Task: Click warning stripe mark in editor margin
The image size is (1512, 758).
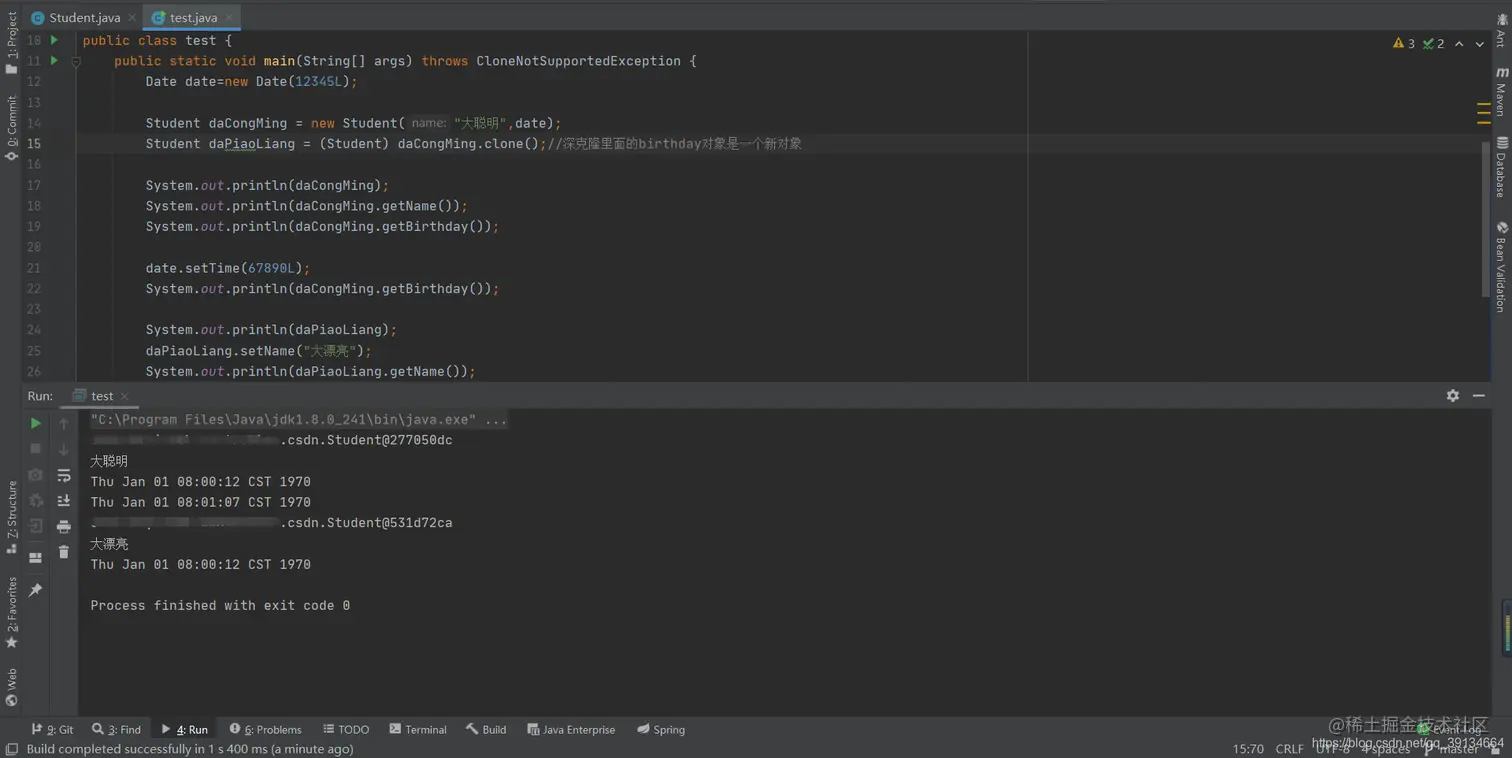Action: [1484, 114]
